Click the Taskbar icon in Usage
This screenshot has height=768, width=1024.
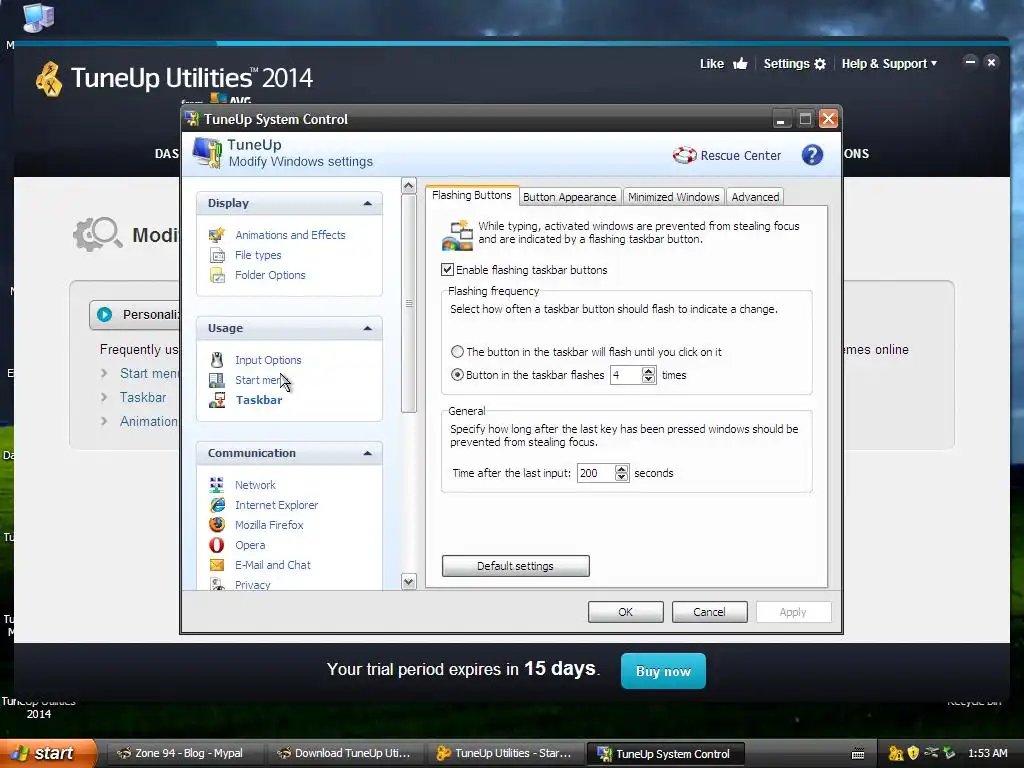coord(217,400)
